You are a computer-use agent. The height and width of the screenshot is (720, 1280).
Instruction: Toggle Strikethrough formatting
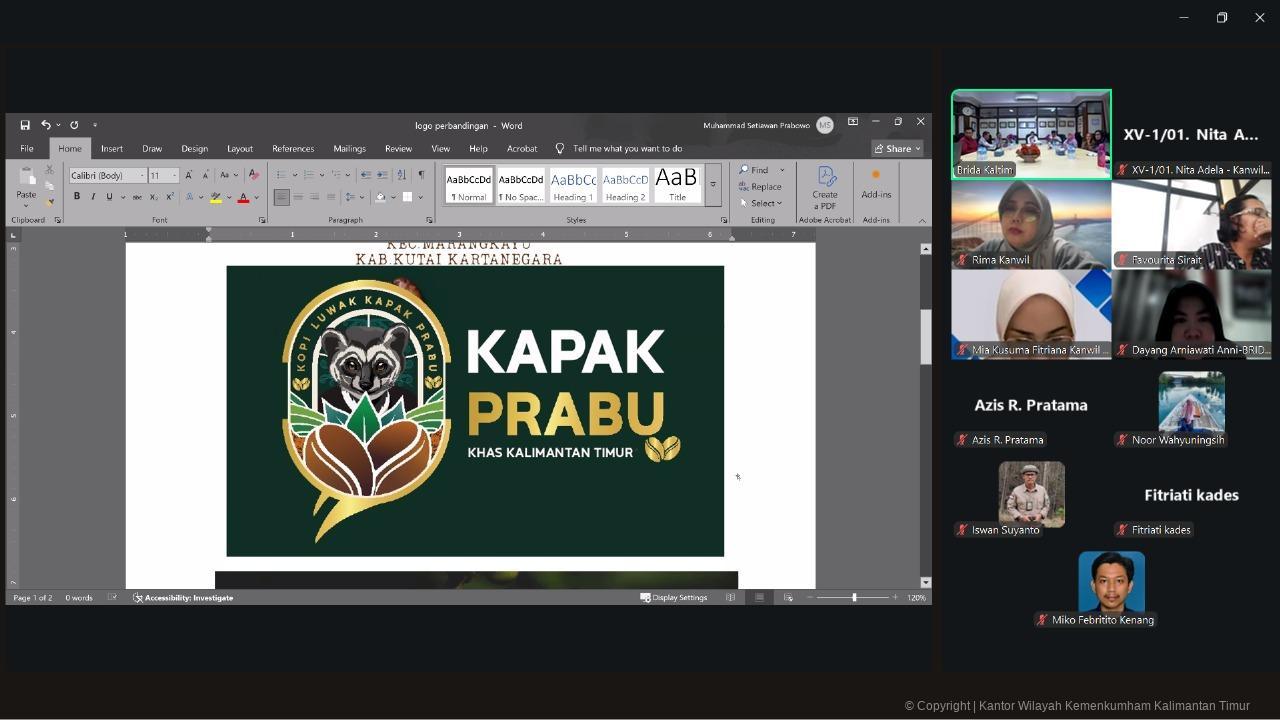(138, 197)
